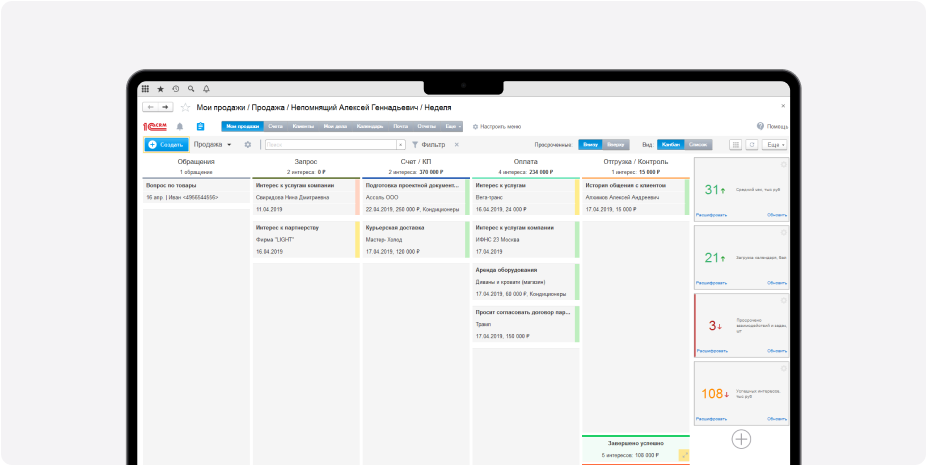Open the clipboard tasks icon

tap(200, 127)
